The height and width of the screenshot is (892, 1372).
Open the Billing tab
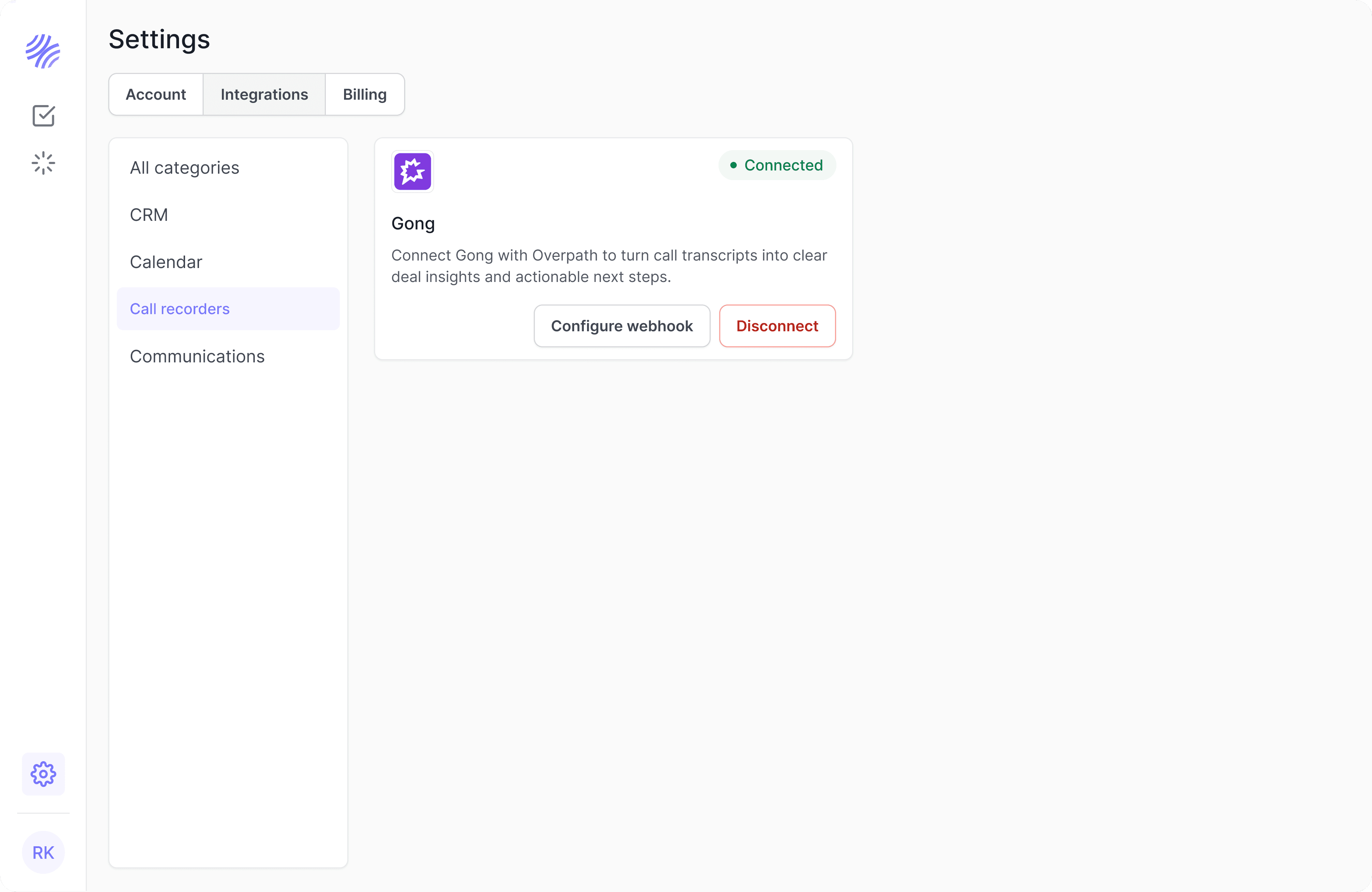[x=364, y=95]
